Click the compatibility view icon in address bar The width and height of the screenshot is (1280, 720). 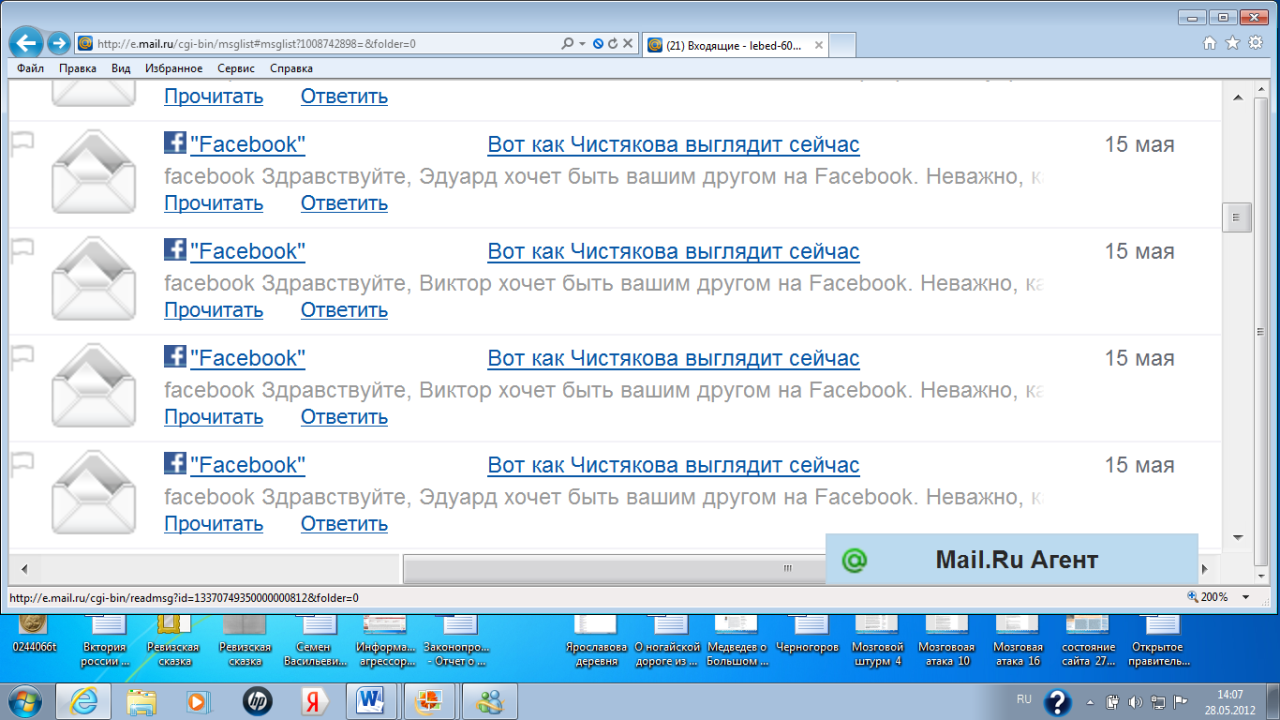pos(597,44)
